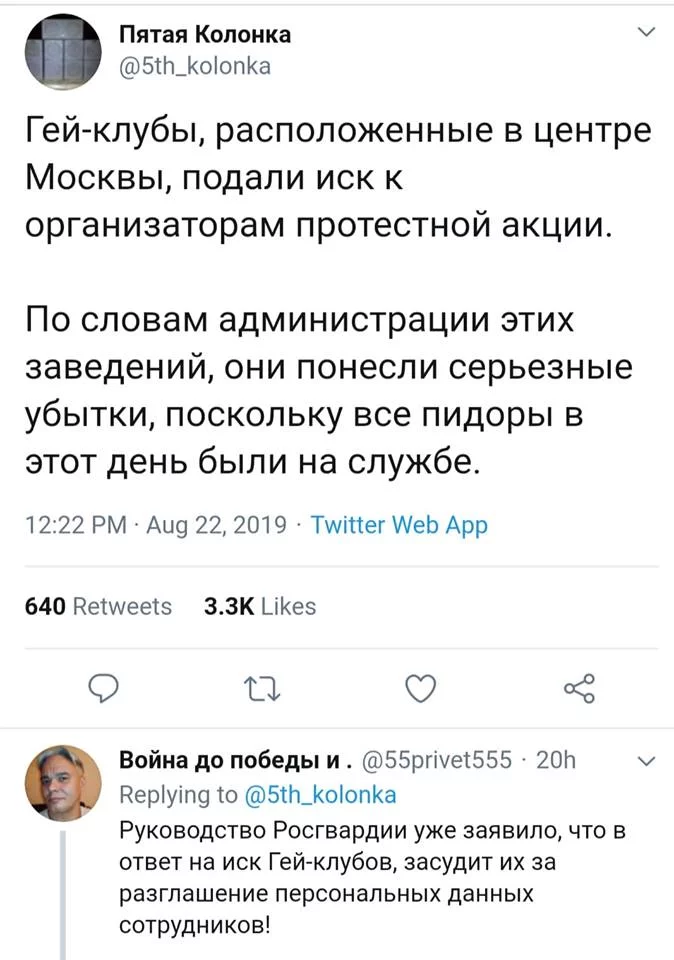Viewport: 674px width, 960px height.
Task: View the 3.3K Likes list
Action: click(259, 606)
